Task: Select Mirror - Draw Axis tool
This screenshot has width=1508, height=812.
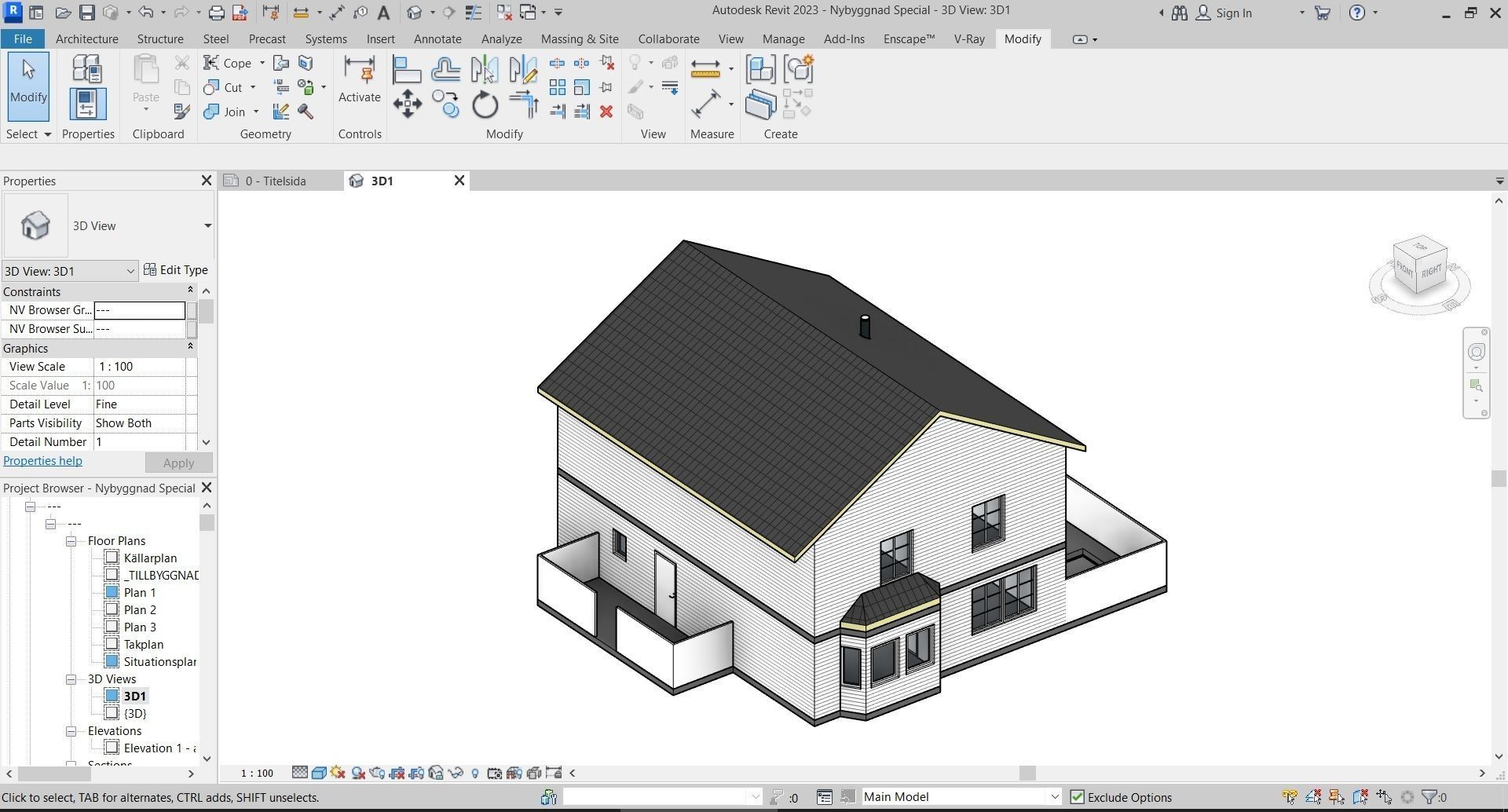Action: point(523,70)
